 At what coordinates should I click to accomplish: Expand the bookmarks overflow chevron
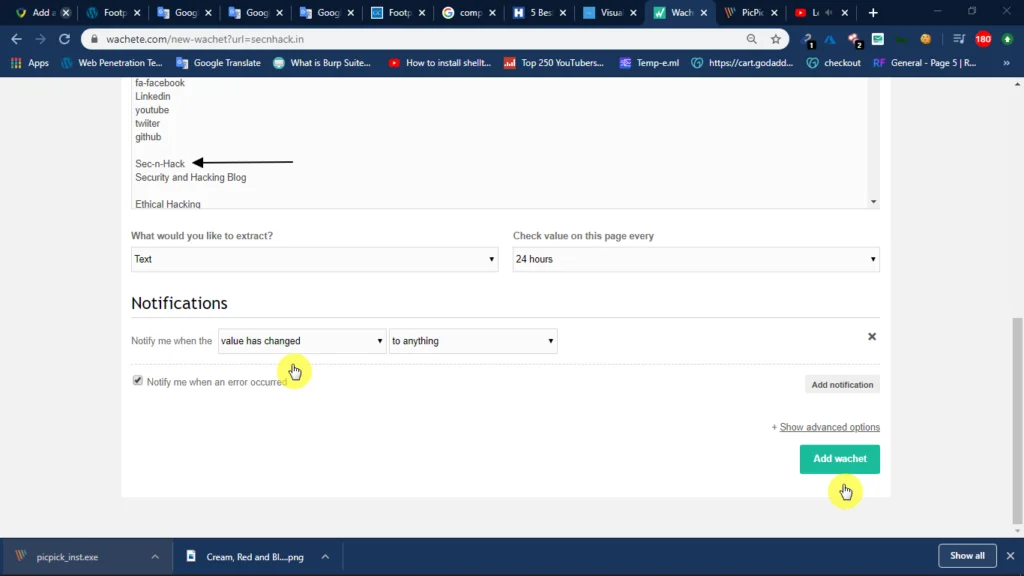(x=1006, y=63)
